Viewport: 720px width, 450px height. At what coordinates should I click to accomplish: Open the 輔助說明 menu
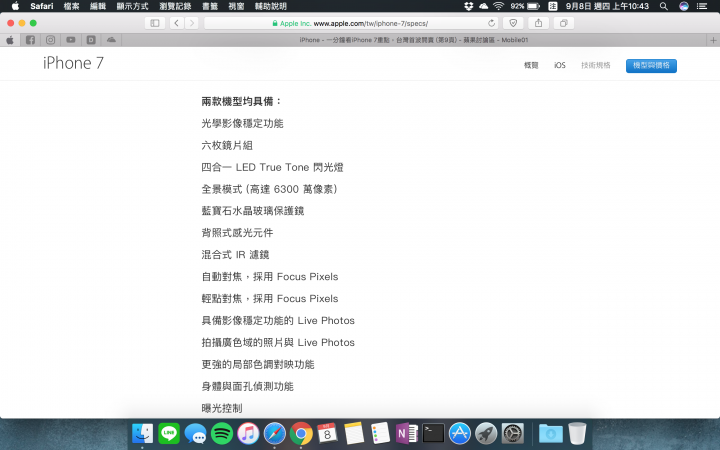pos(271,6)
